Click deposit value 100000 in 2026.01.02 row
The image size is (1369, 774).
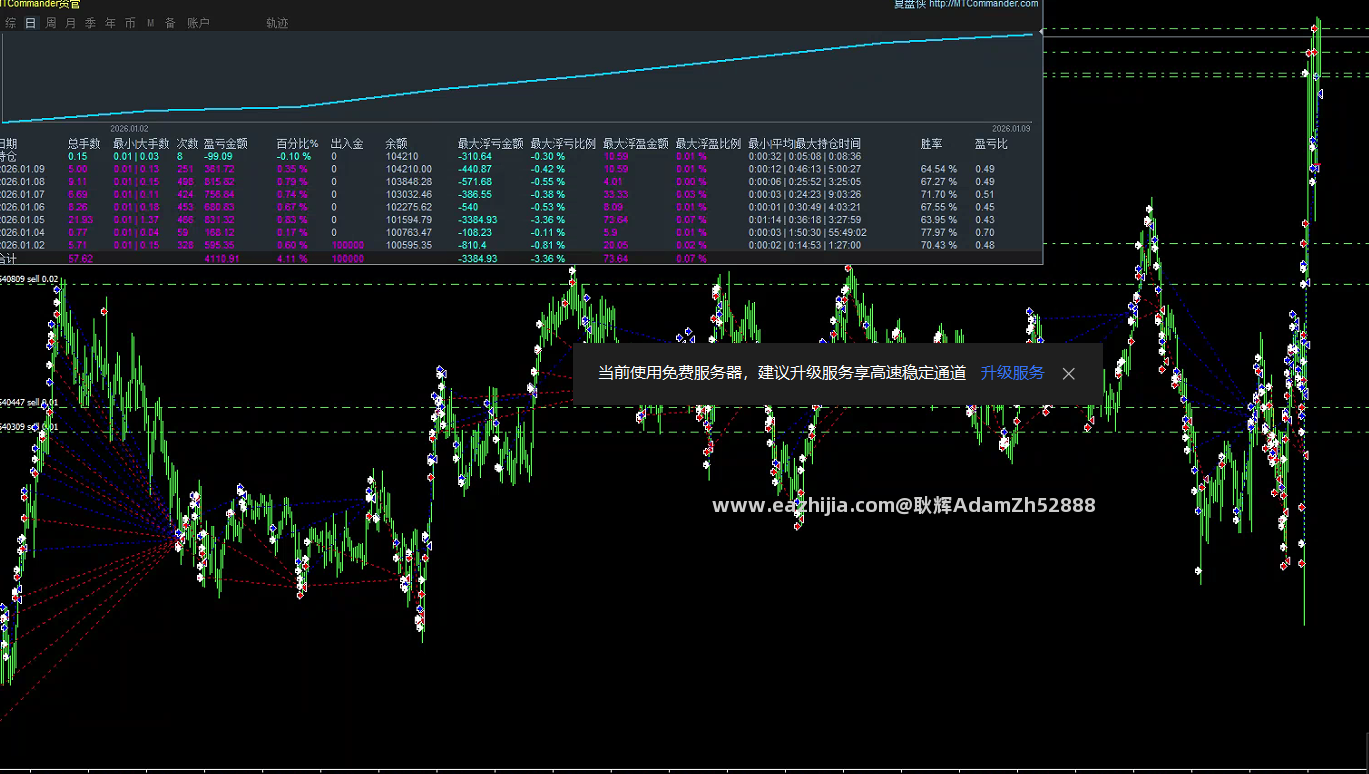point(347,245)
